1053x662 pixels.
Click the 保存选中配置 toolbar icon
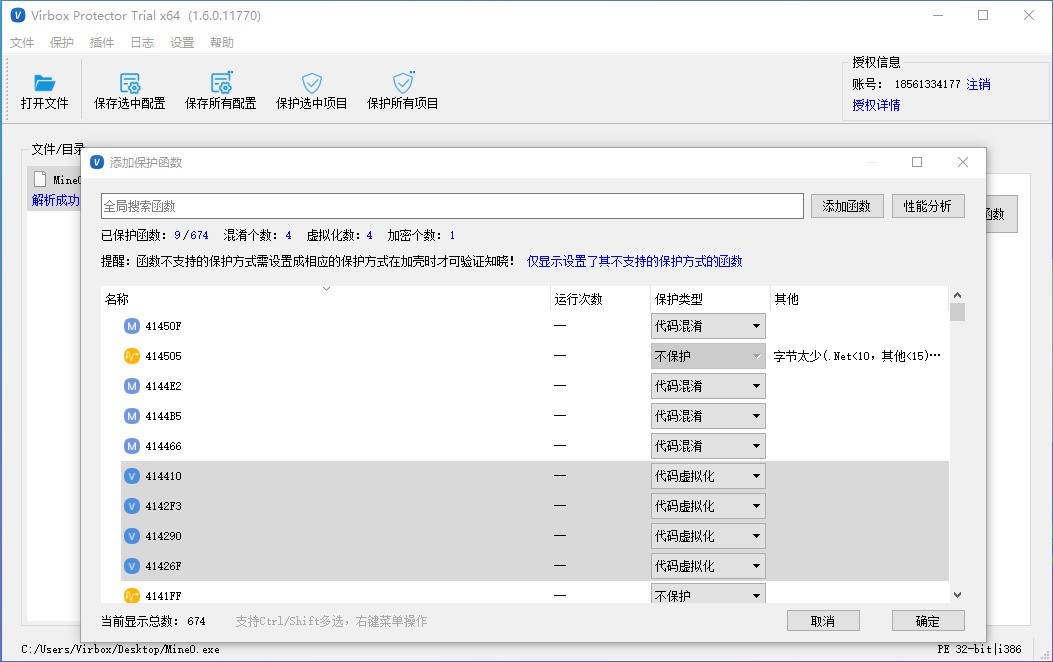(x=130, y=83)
